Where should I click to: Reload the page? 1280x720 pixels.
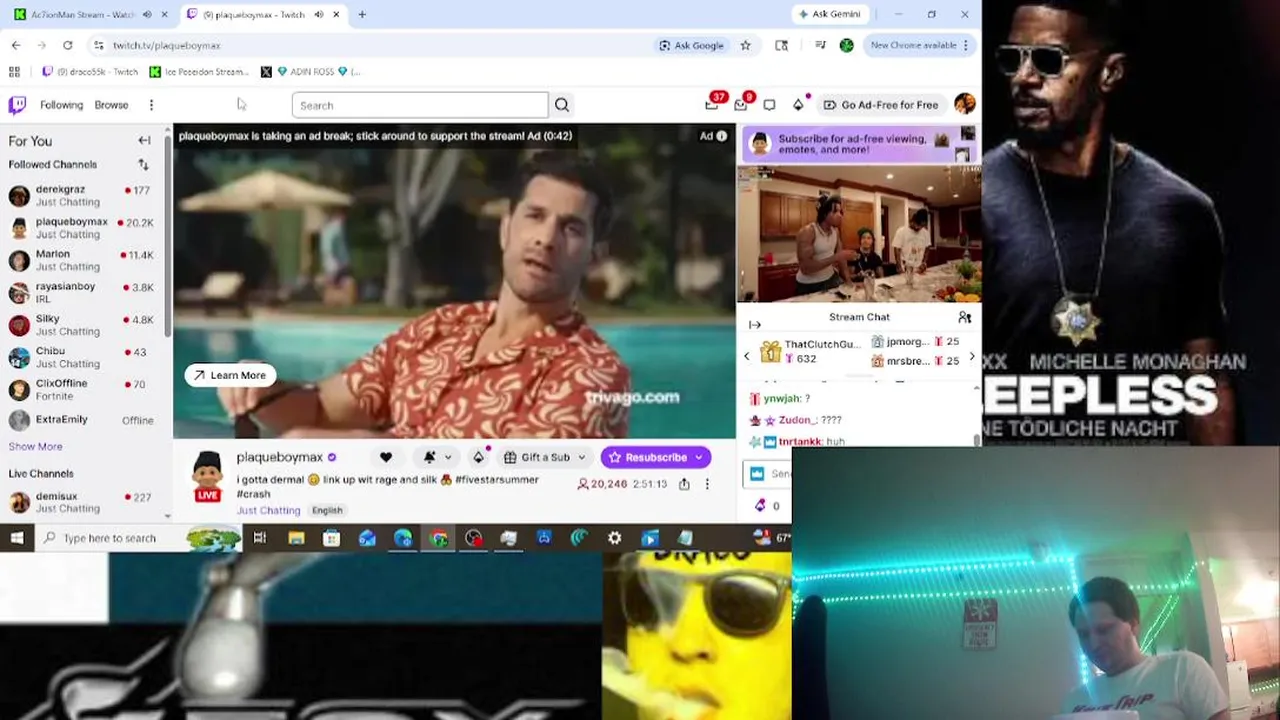(68, 45)
